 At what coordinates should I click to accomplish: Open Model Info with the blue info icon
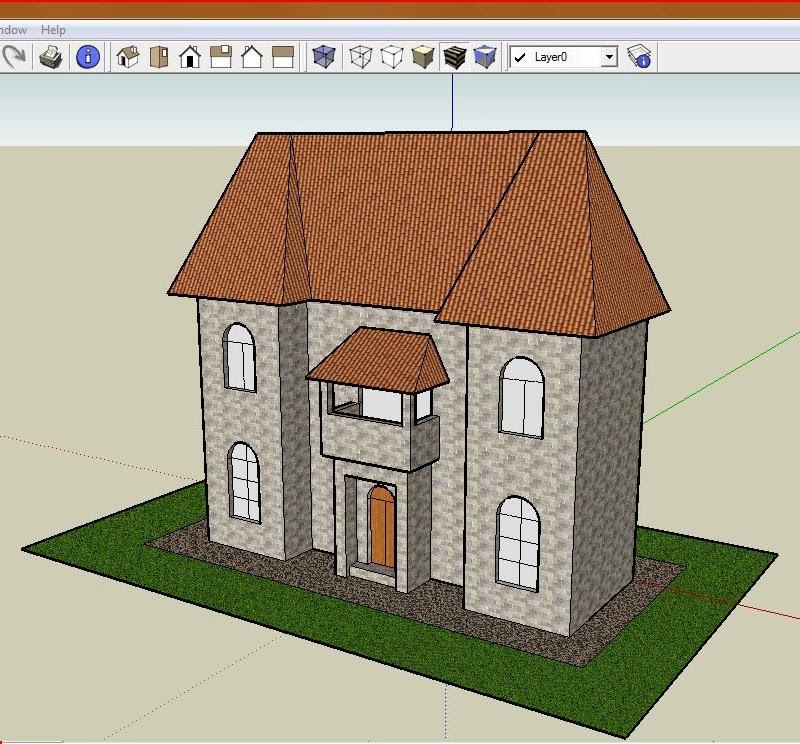pos(88,56)
